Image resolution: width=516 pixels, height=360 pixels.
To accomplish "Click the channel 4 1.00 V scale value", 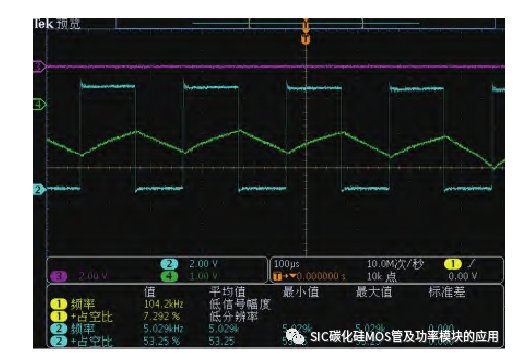I will point(204,276).
